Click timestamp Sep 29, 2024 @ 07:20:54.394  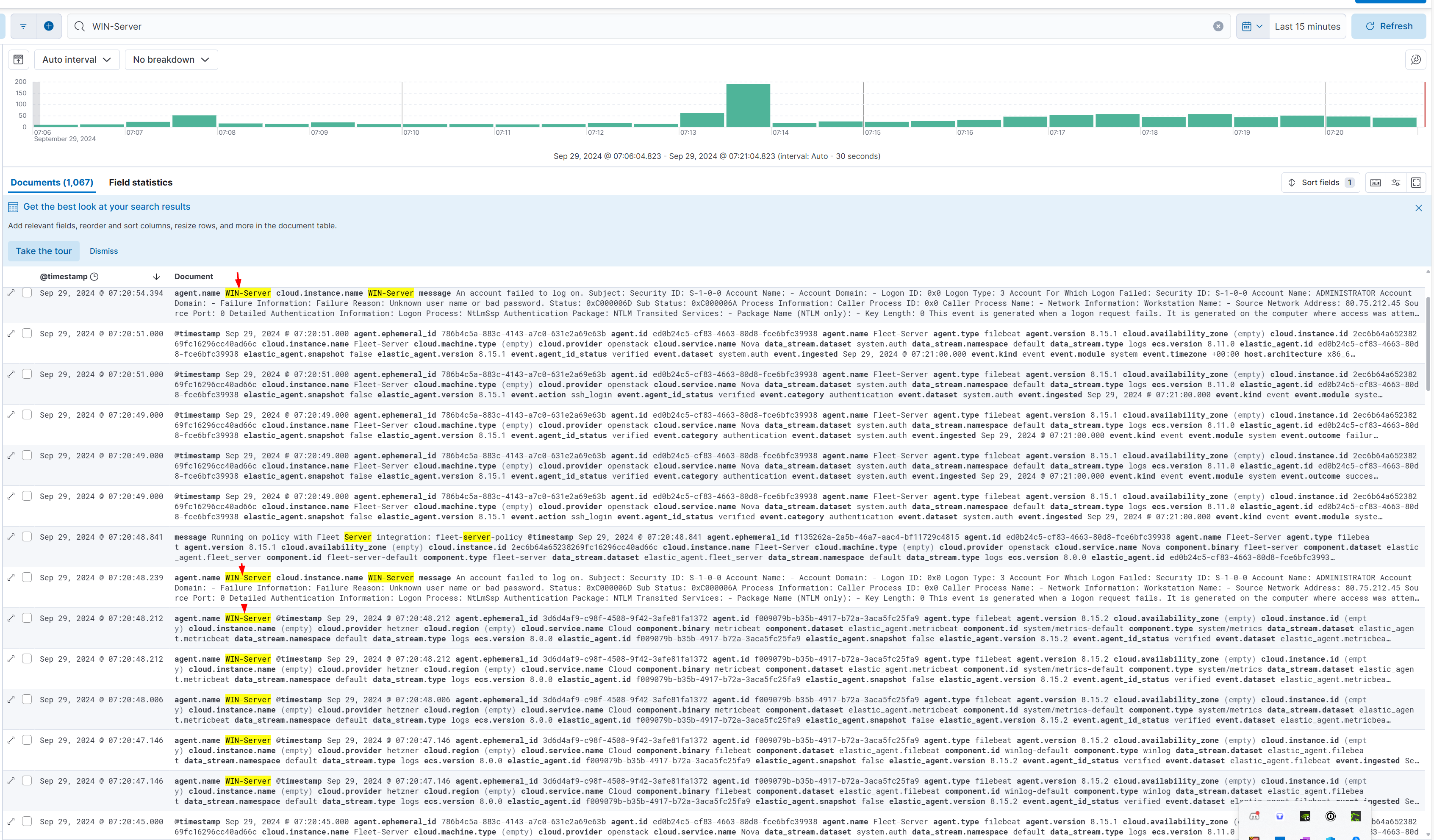point(101,293)
